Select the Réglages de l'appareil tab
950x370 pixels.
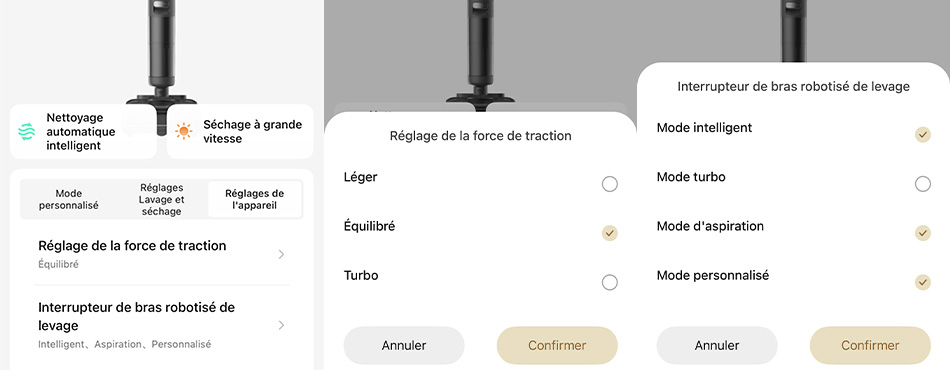tap(254, 199)
